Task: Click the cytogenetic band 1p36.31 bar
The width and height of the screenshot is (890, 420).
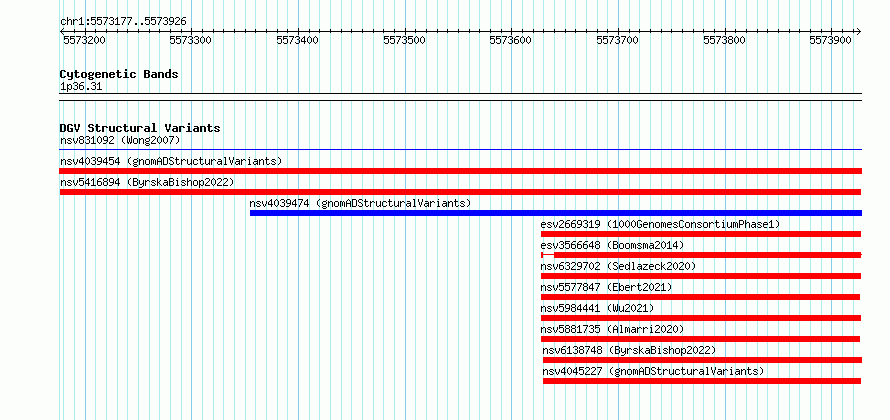Action: click(x=461, y=97)
